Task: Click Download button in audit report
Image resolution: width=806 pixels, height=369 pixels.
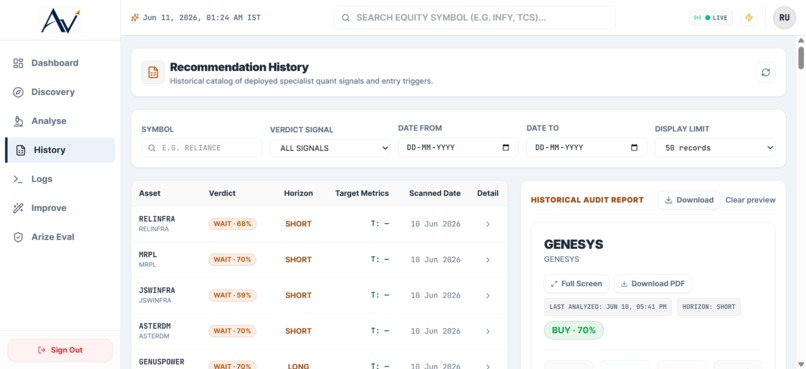Action: [689, 200]
